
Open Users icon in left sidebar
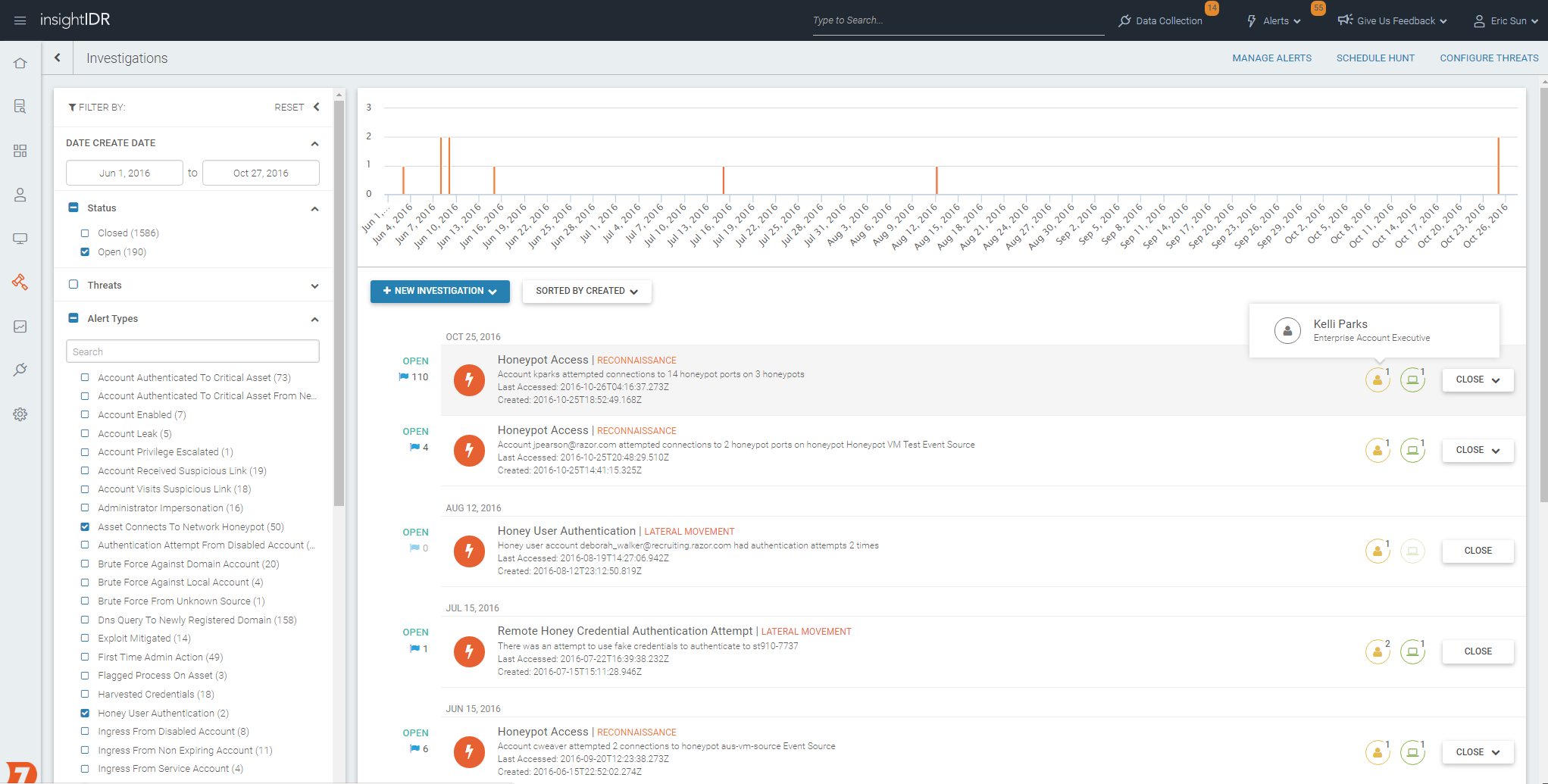20,195
